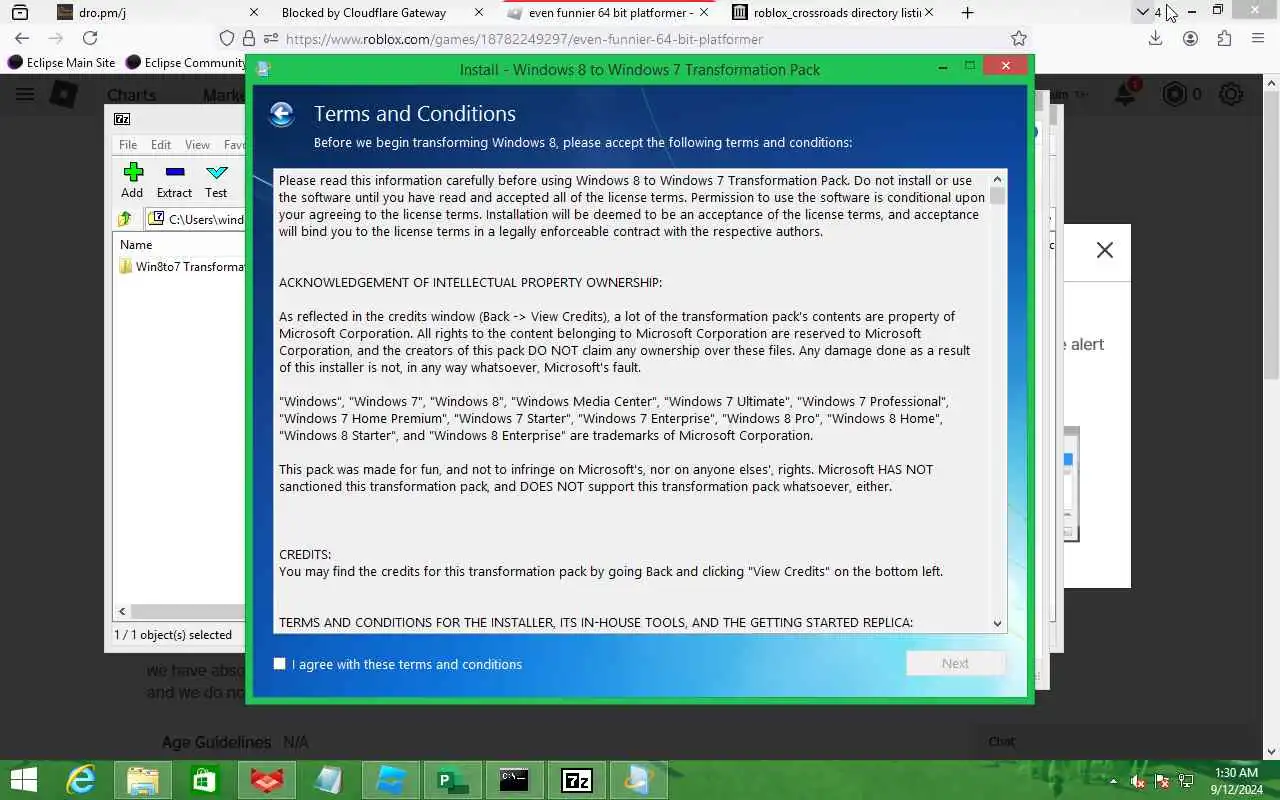The image size is (1280, 800).
Task: Click the tracking protection shield icon
Action: tap(227, 38)
